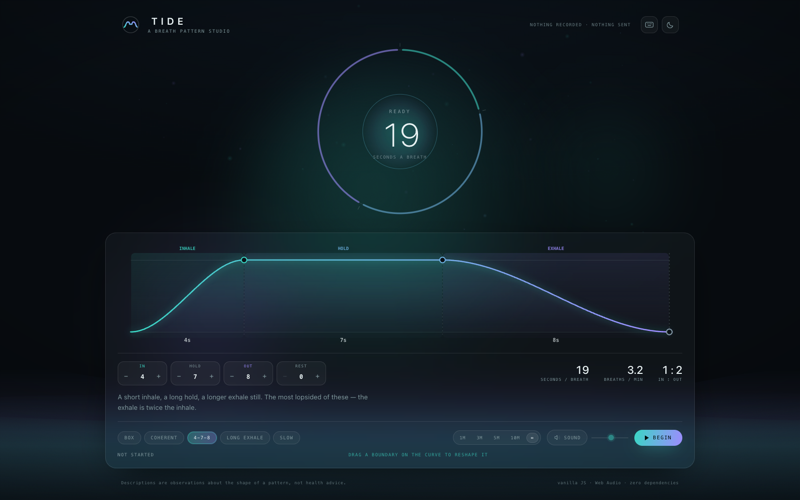Decrease the HOLD seconds with minus
Image resolution: width=800 pixels, height=500 pixels.
[179, 377]
